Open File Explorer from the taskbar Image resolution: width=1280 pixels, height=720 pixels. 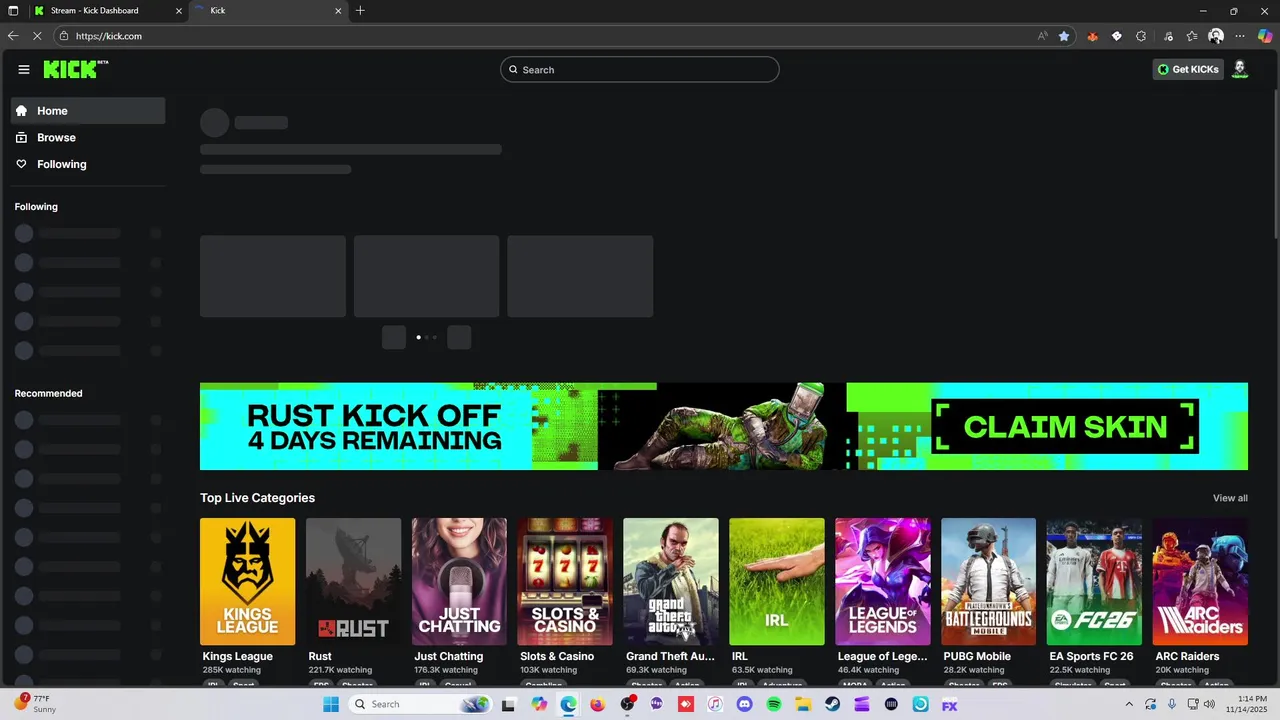803,704
